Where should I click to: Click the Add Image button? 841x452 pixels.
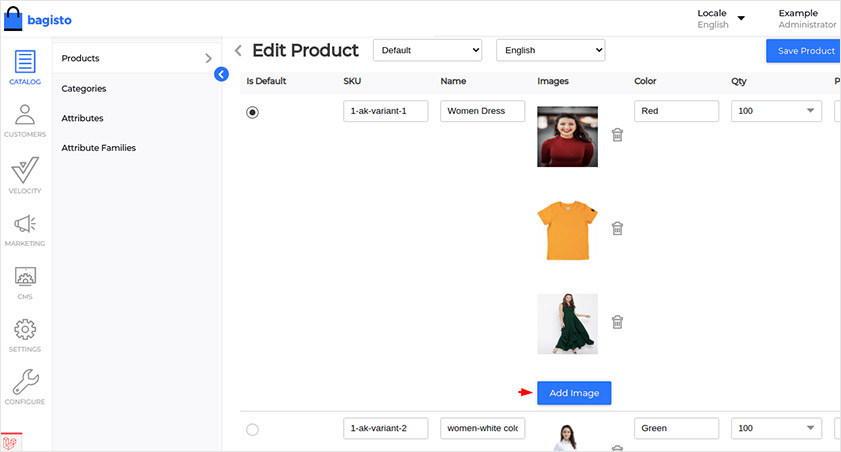click(574, 393)
